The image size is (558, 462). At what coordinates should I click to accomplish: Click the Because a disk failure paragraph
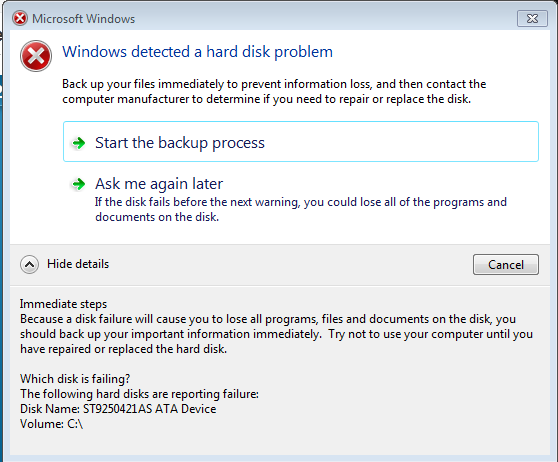pyautogui.click(x=277, y=334)
